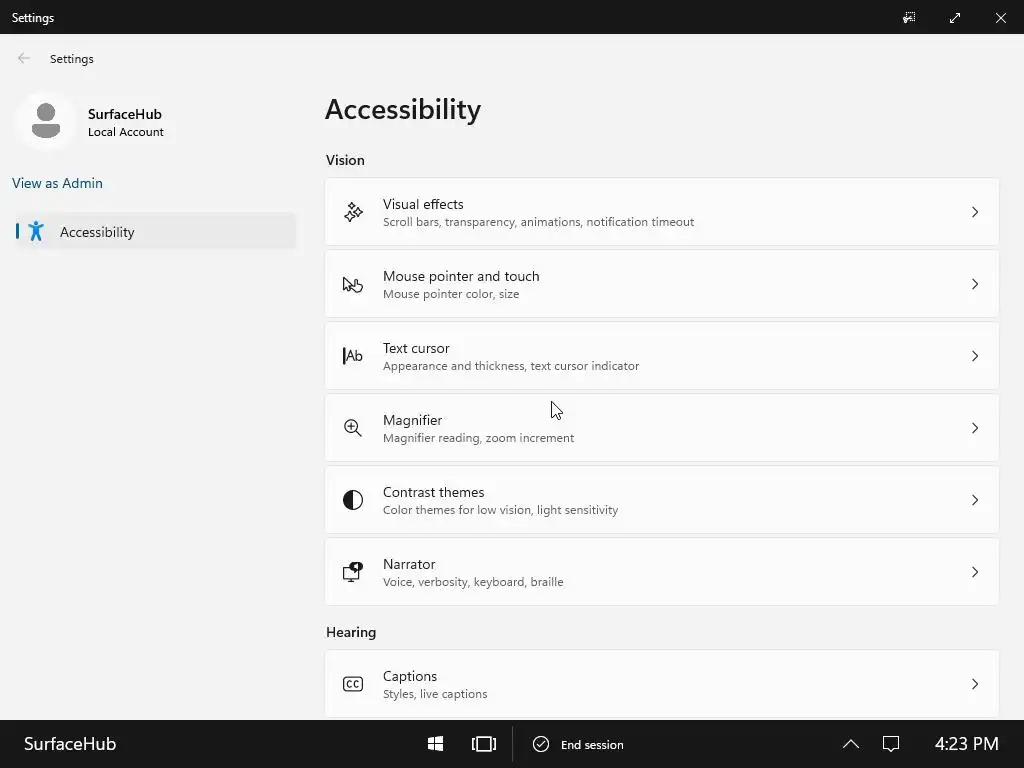Click the Captions CC icon
Viewport: 1024px width, 768px height.
click(x=353, y=684)
